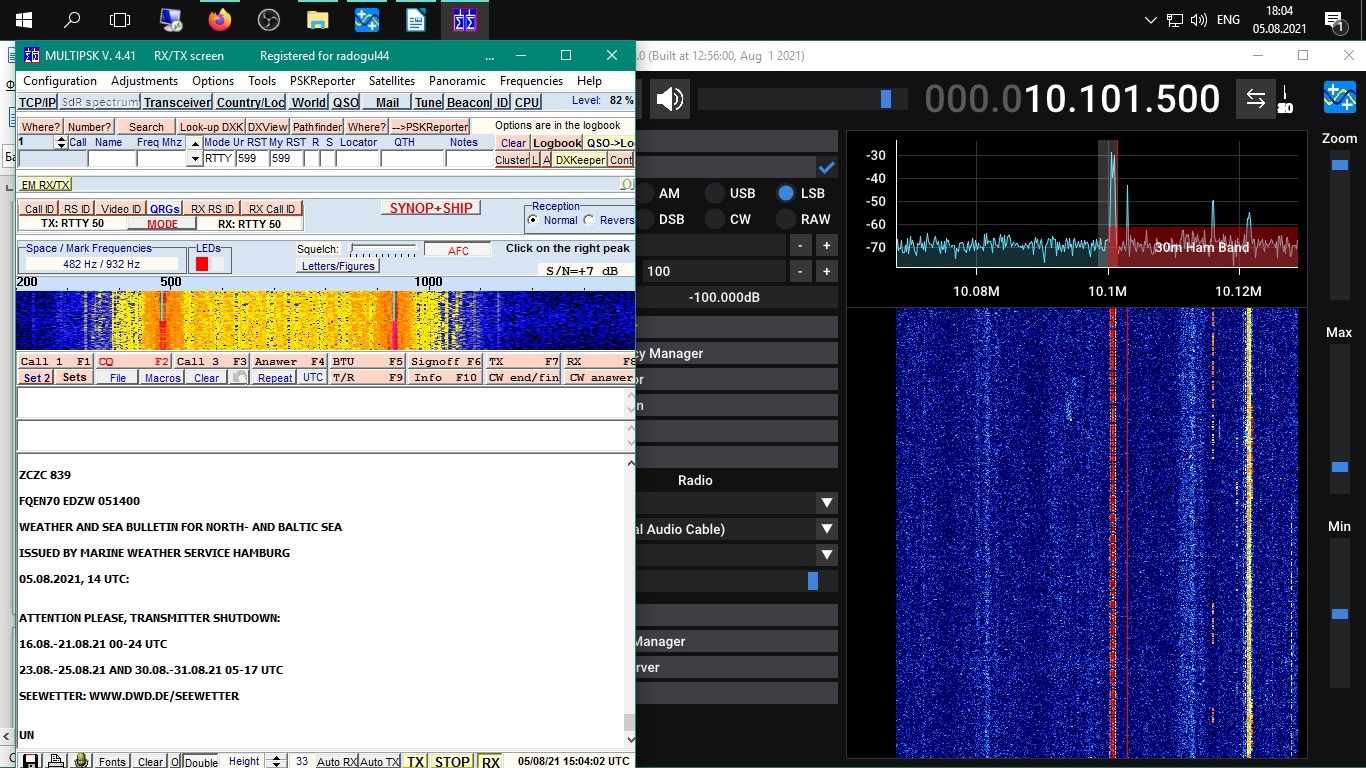Adjust the SDR volume slider
The height and width of the screenshot is (768, 1366).
coord(885,99)
